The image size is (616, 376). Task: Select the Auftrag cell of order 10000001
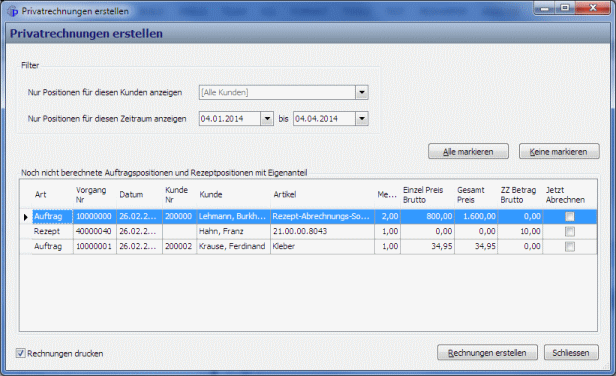point(52,246)
